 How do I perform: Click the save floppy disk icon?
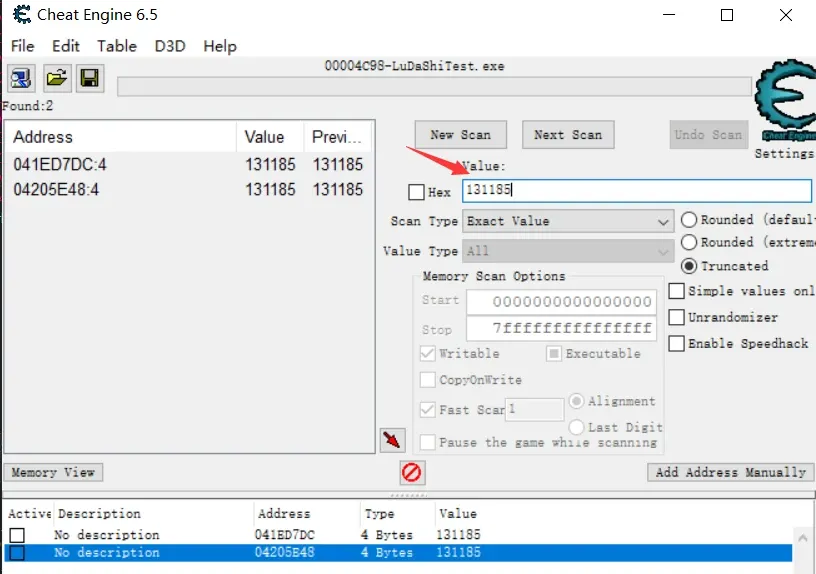[90, 79]
